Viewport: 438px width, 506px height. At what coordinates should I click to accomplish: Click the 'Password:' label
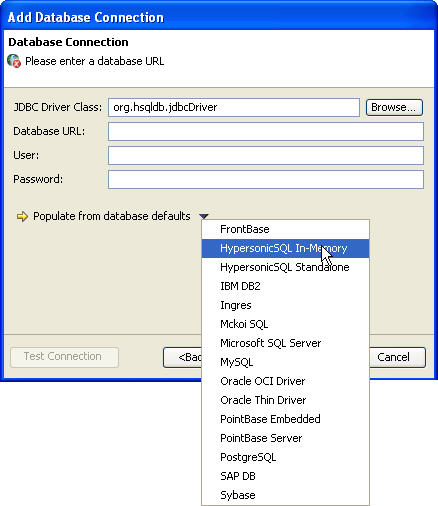pos(38,179)
